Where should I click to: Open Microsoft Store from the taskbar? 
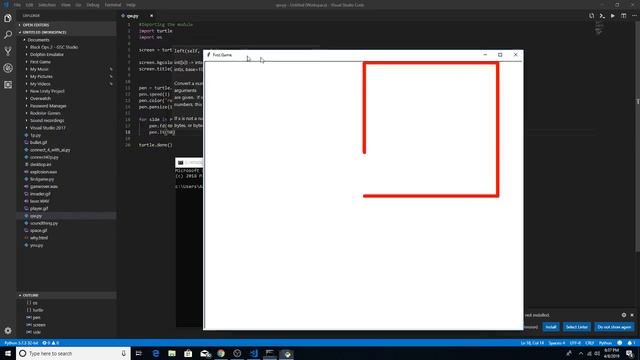[188, 353]
